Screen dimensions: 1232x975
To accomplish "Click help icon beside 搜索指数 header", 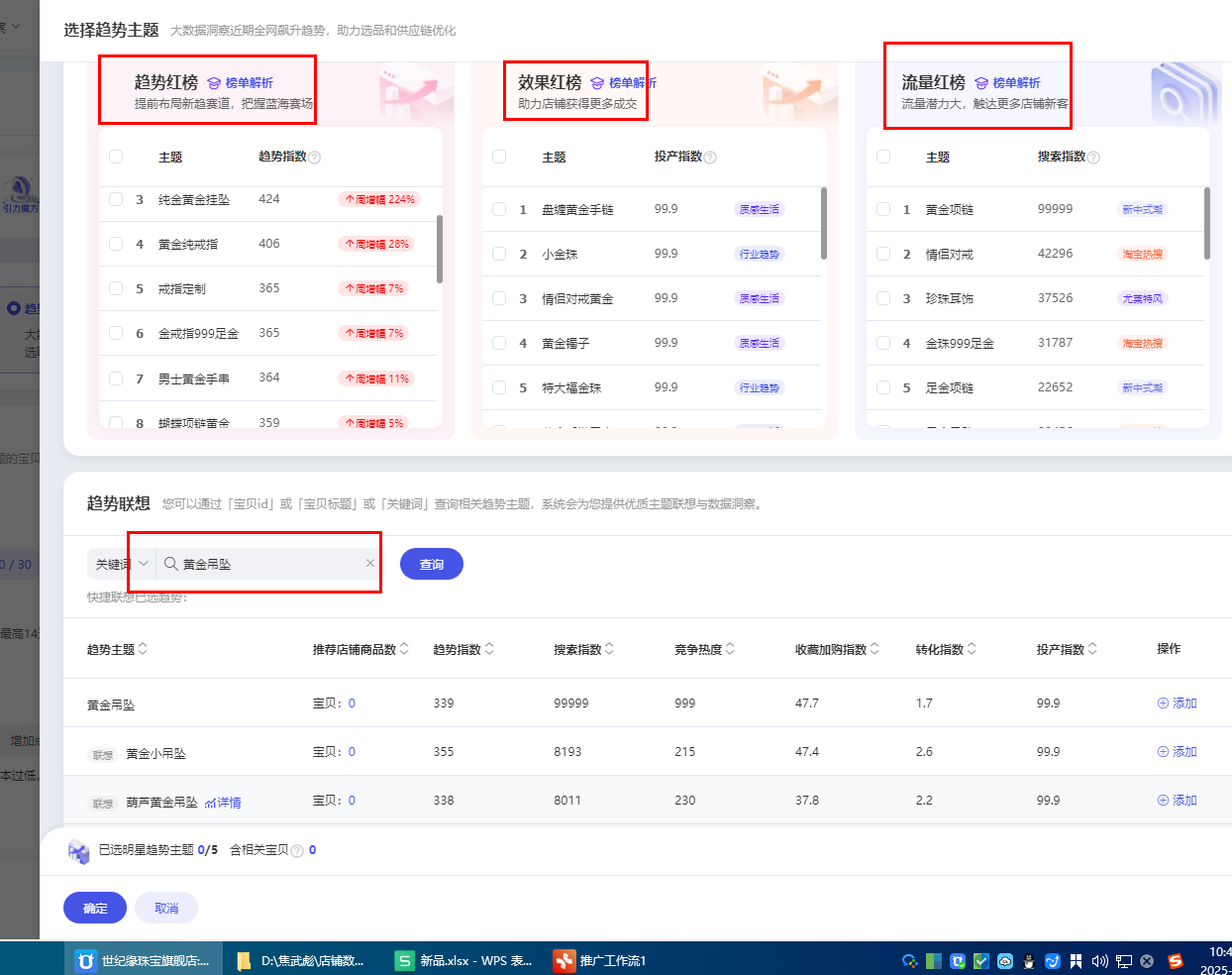I will pos(1093,158).
